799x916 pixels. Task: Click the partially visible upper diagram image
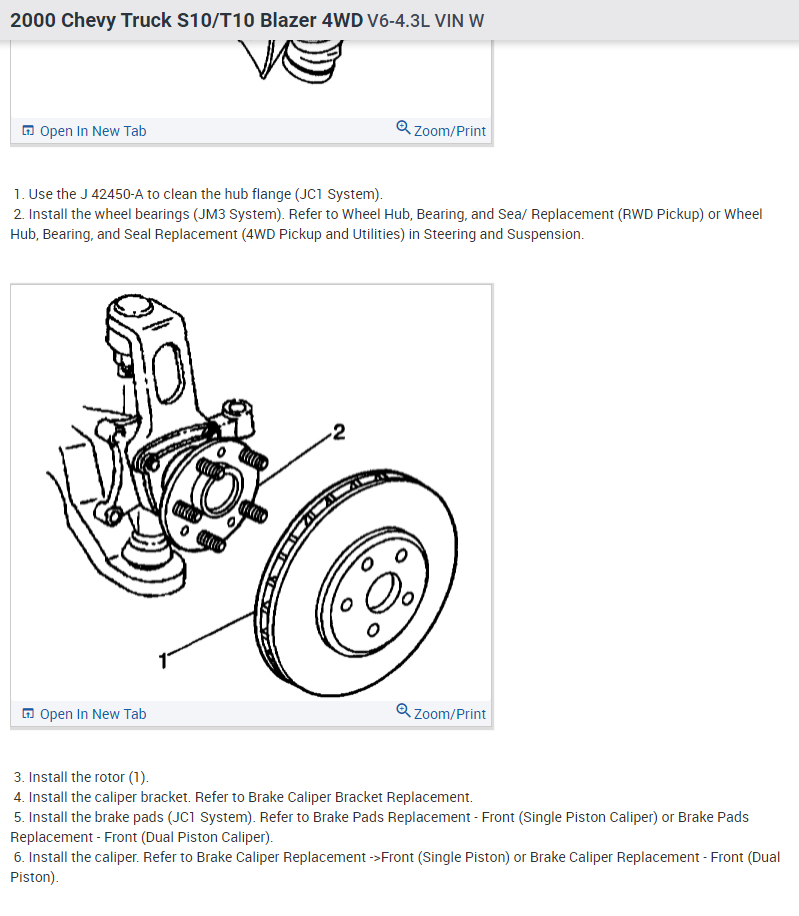(x=251, y=78)
